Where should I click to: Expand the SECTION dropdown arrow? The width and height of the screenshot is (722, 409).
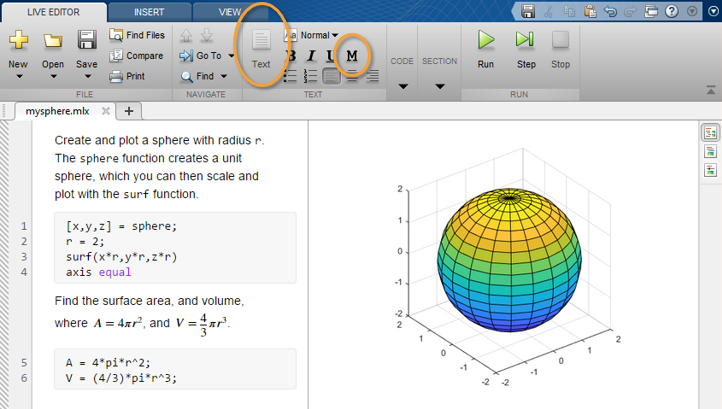pos(439,86)
